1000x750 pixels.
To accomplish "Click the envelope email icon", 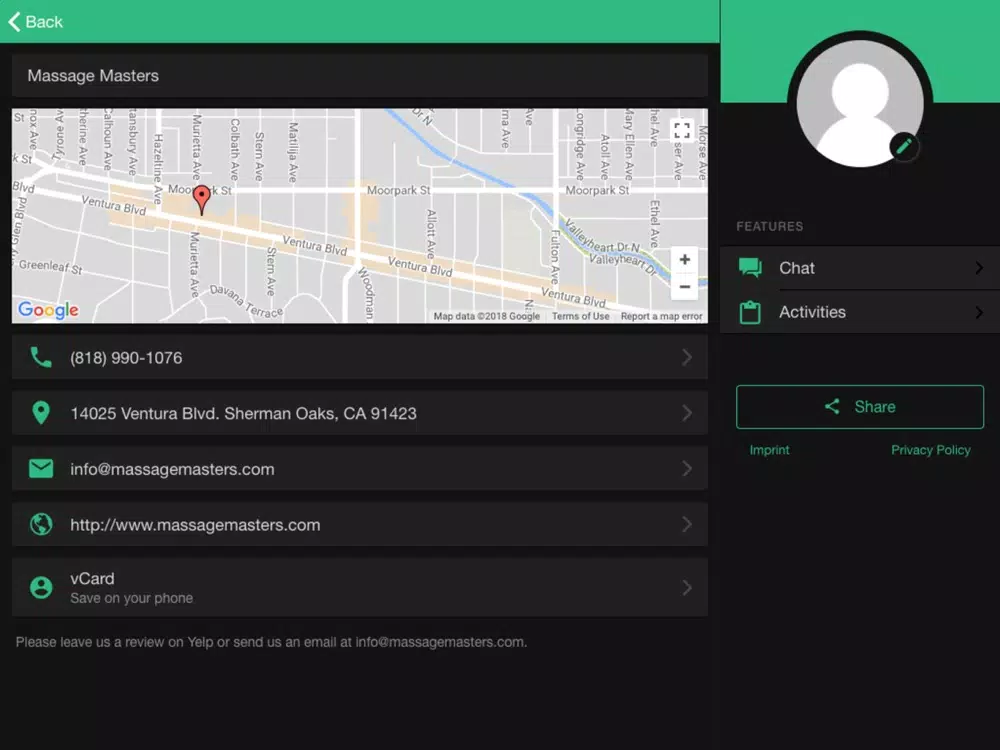I will coord(41,469).
